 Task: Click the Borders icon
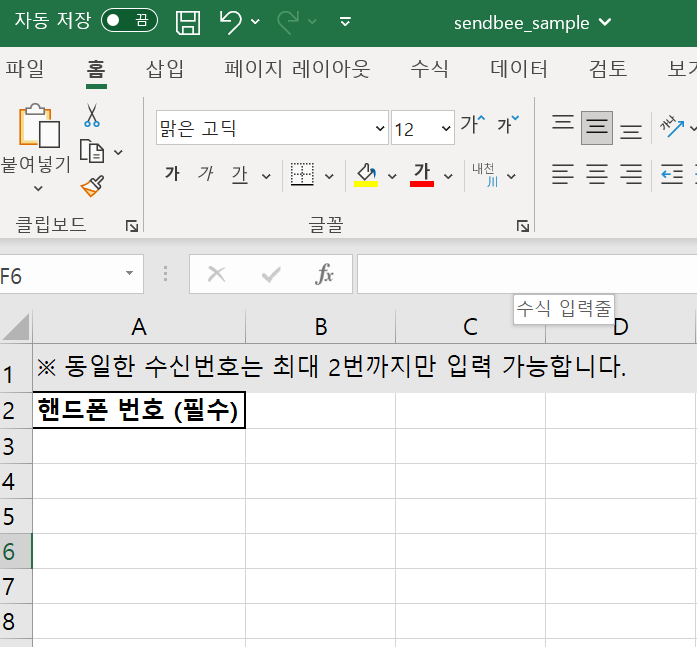[302, 174]
